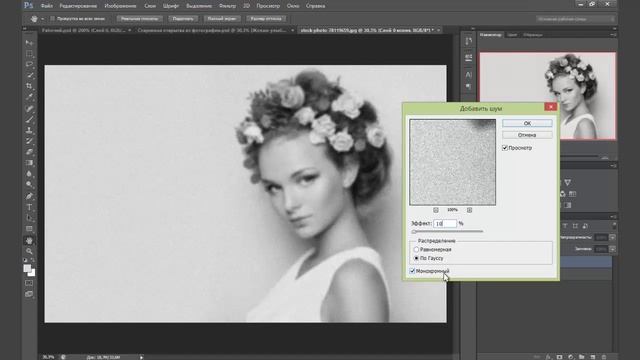Select the History Brush tool
The height and width of the screenshot is (360, 640).
point(29,141)
